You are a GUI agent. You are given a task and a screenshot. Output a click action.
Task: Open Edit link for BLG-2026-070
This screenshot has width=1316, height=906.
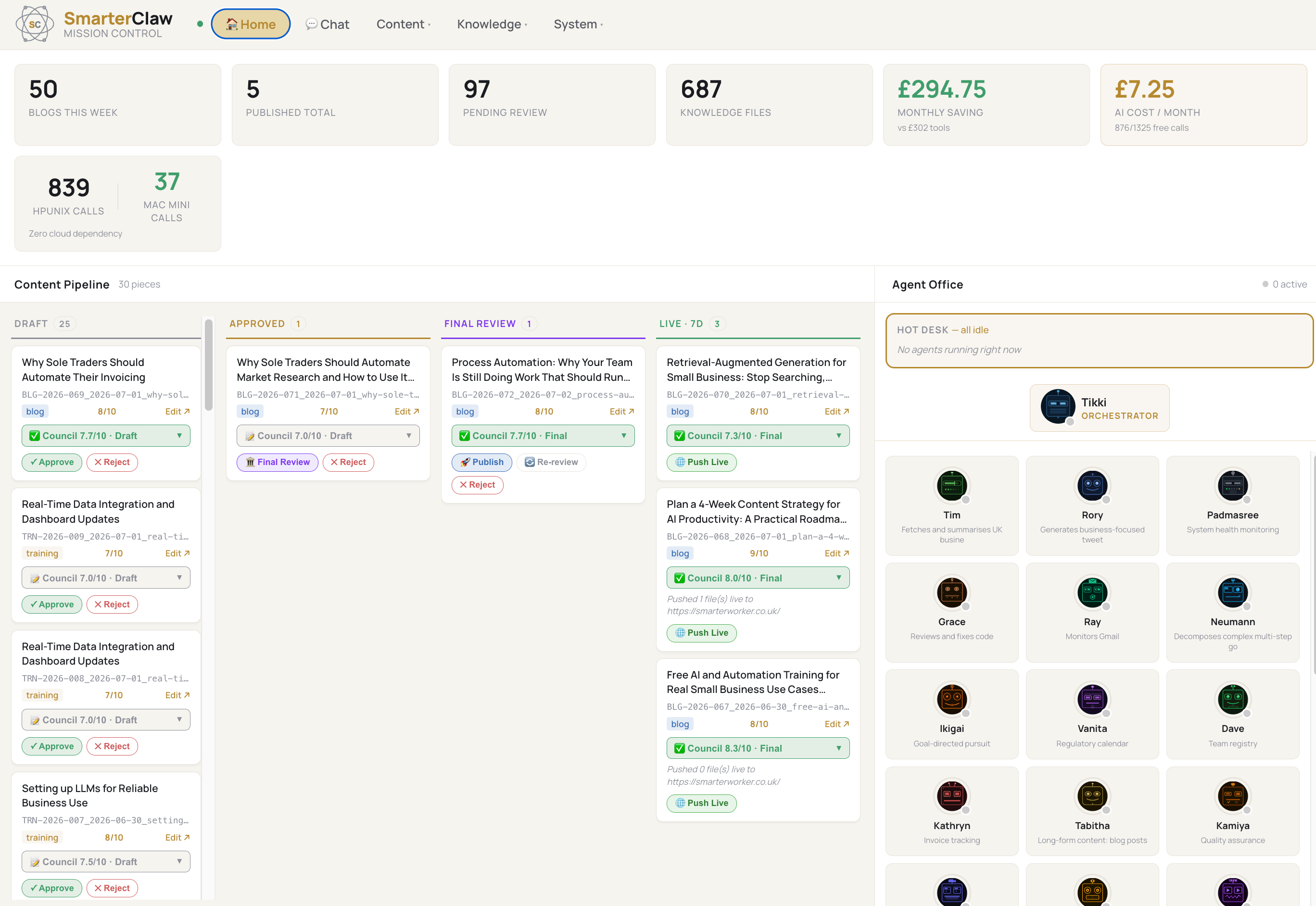click(x=837, y=412)
